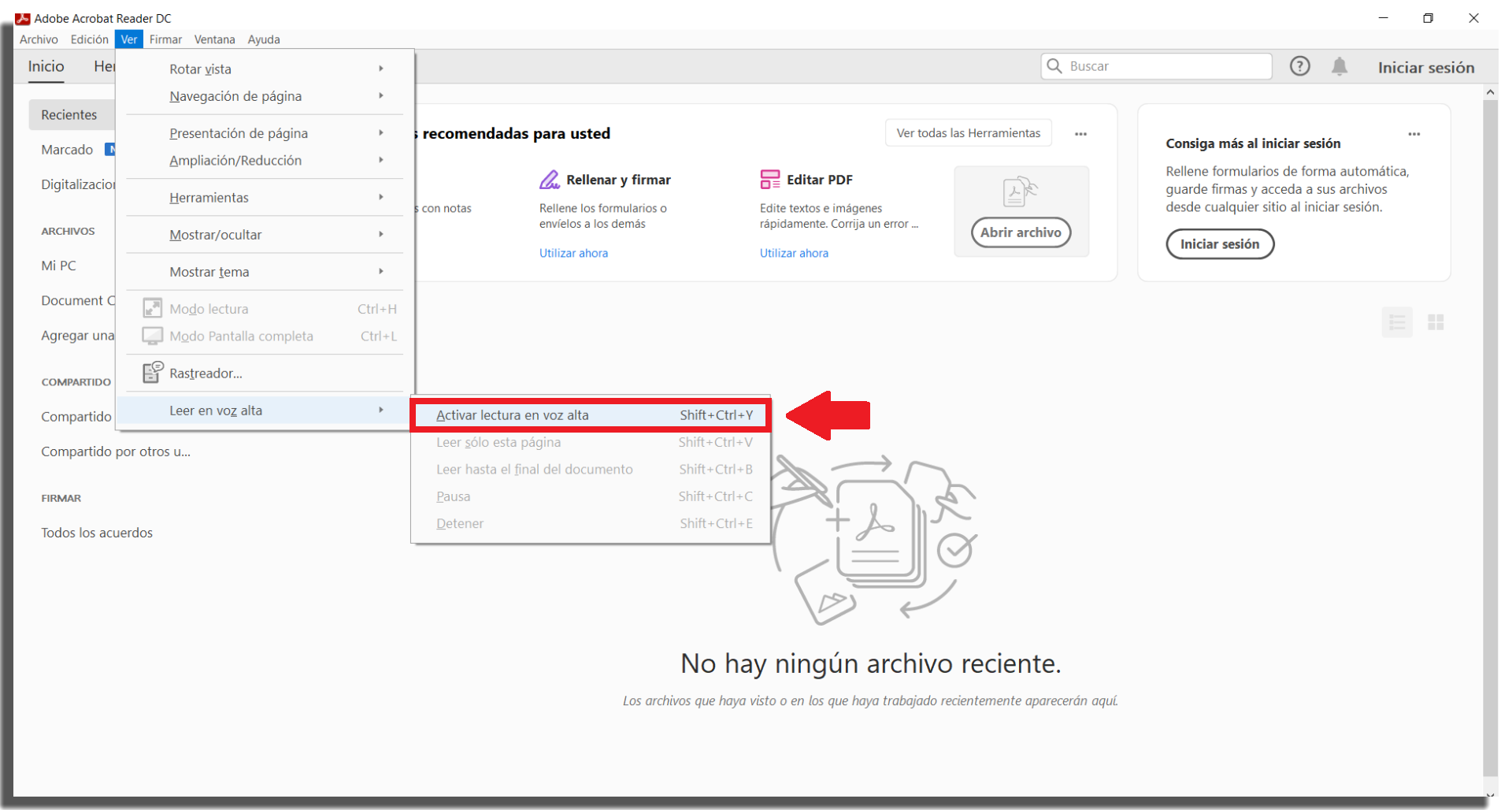Select Pausa in read aloud submenu
Screen dimensions: 1512x810
click(x=591, y=496)
